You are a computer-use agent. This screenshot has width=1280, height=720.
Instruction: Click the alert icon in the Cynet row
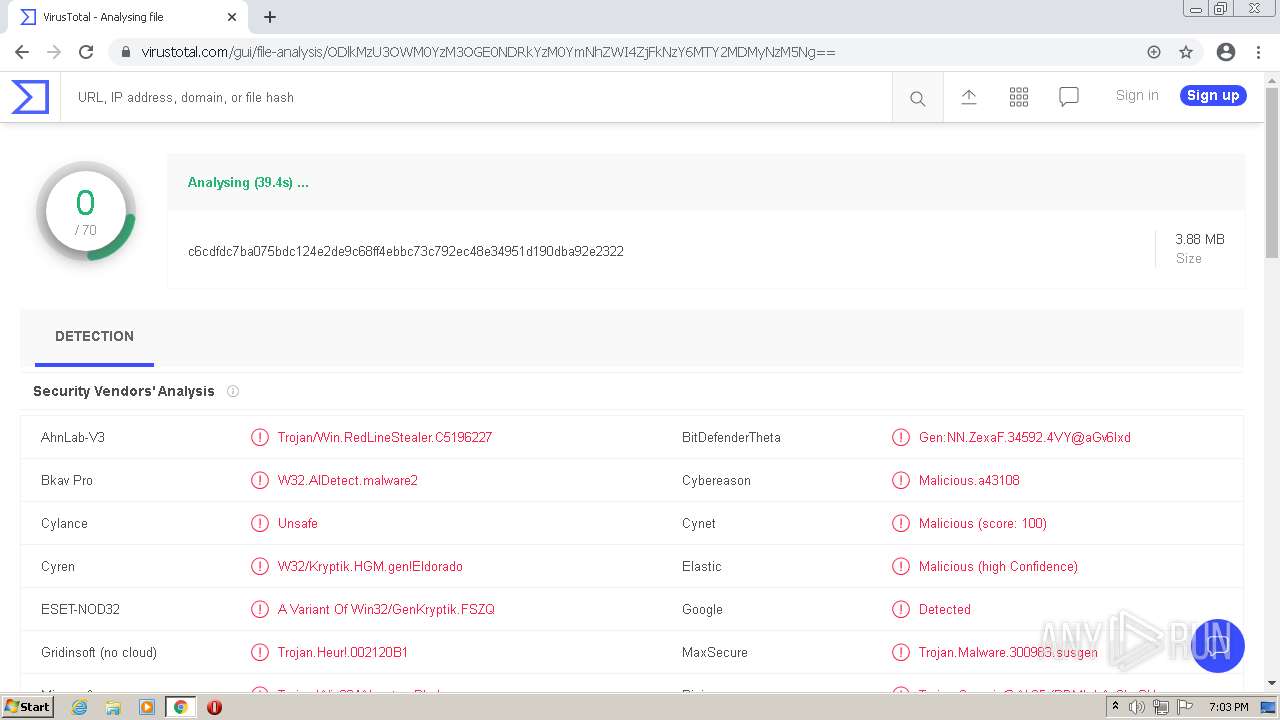(x=901, y=523)
